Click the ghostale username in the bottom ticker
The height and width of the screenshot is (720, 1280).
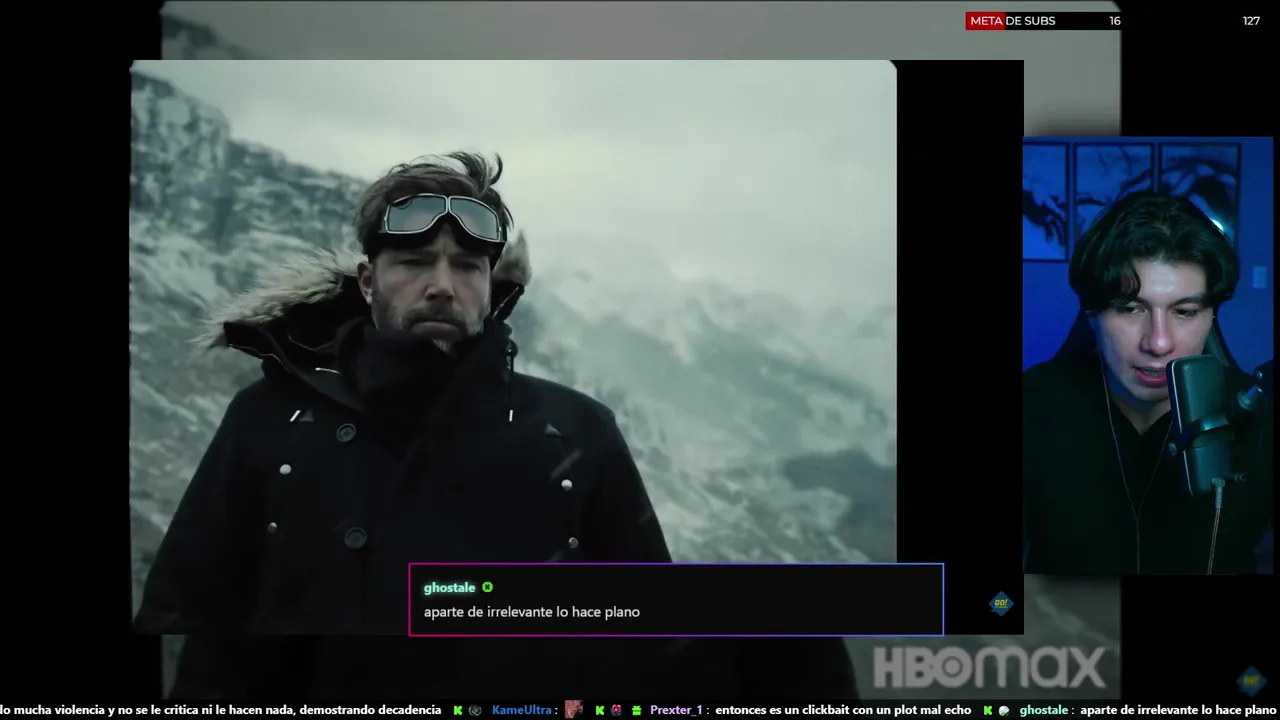tap(1044, 710)
